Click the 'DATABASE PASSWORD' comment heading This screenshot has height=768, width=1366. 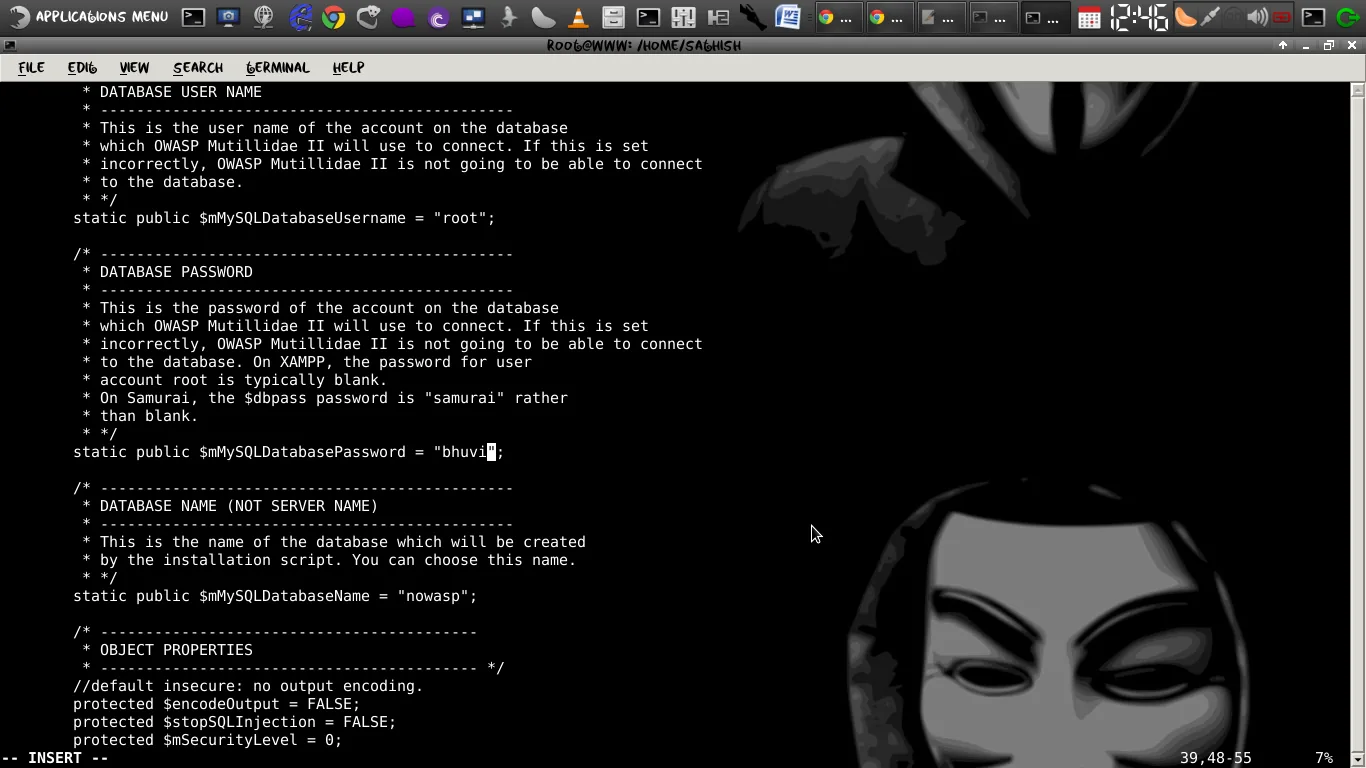coord(176,272)
